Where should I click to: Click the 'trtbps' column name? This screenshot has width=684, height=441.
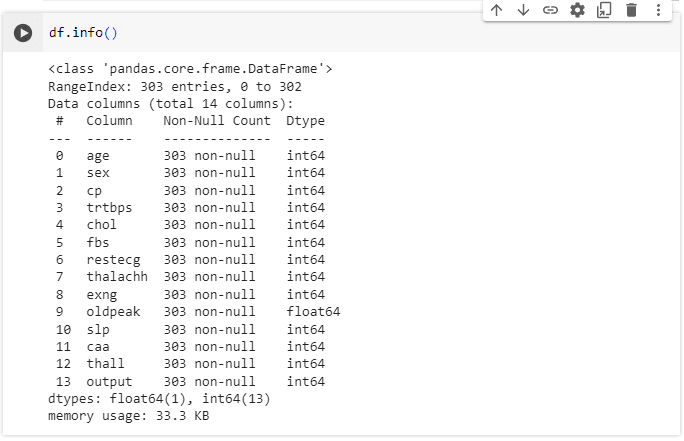(x=109, y=208)
